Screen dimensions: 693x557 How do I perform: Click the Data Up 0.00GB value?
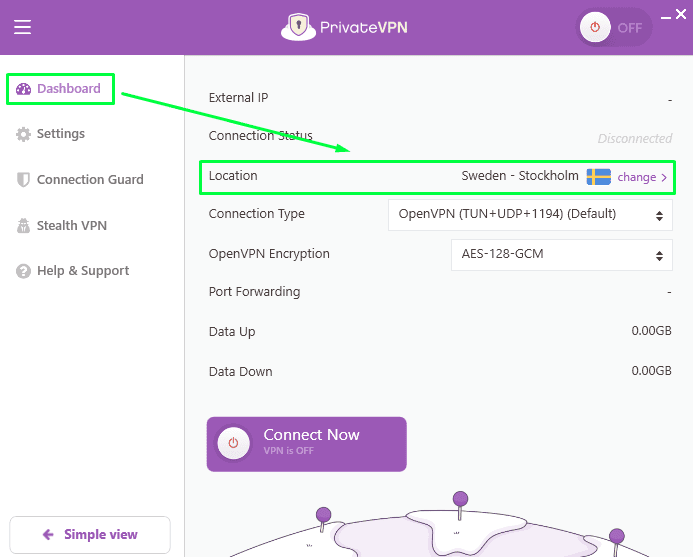coord(651,331)
